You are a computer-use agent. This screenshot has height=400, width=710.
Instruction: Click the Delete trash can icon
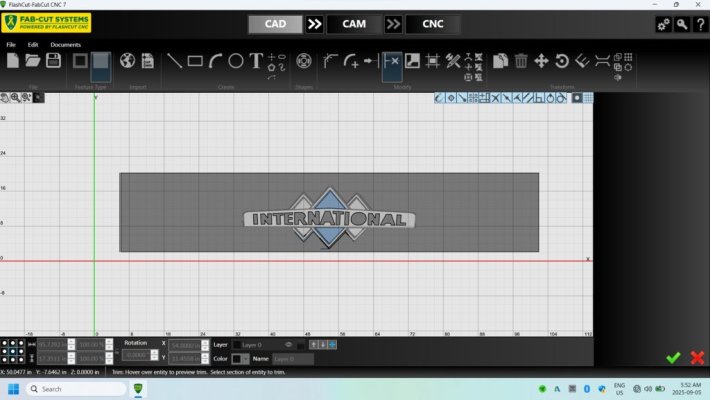pos(521,61)
